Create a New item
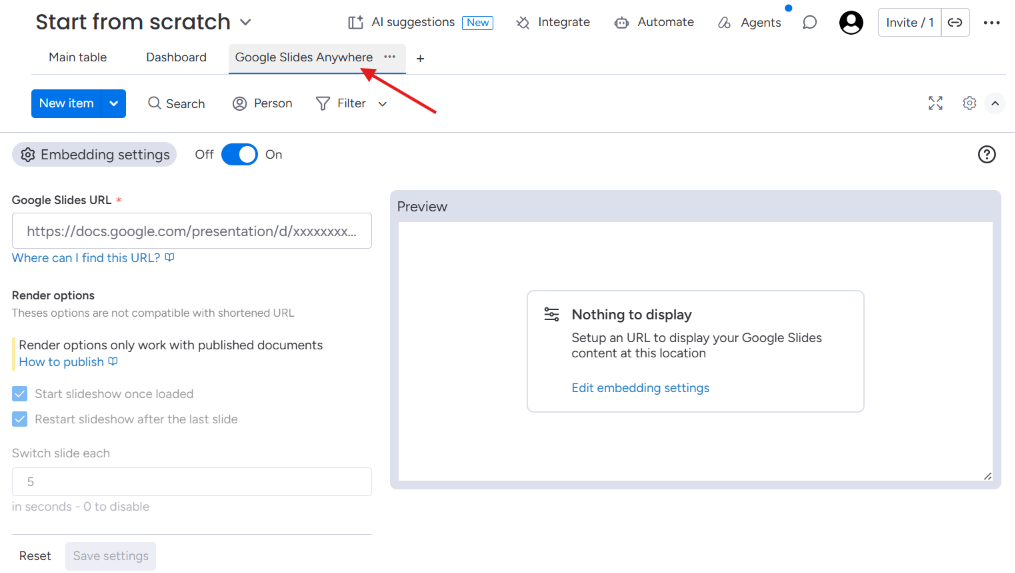 point(66,104)
